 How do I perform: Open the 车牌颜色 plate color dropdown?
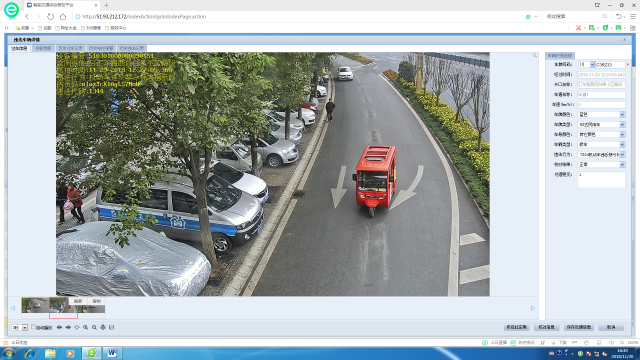(x=601, y=115)
